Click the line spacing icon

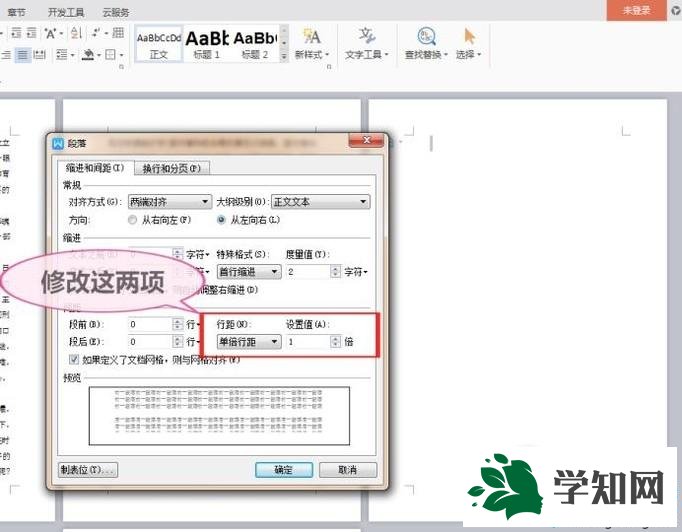62,55
